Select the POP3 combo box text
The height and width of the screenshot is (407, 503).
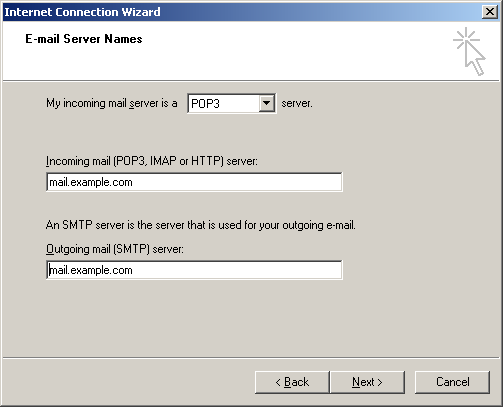(205, 104)
